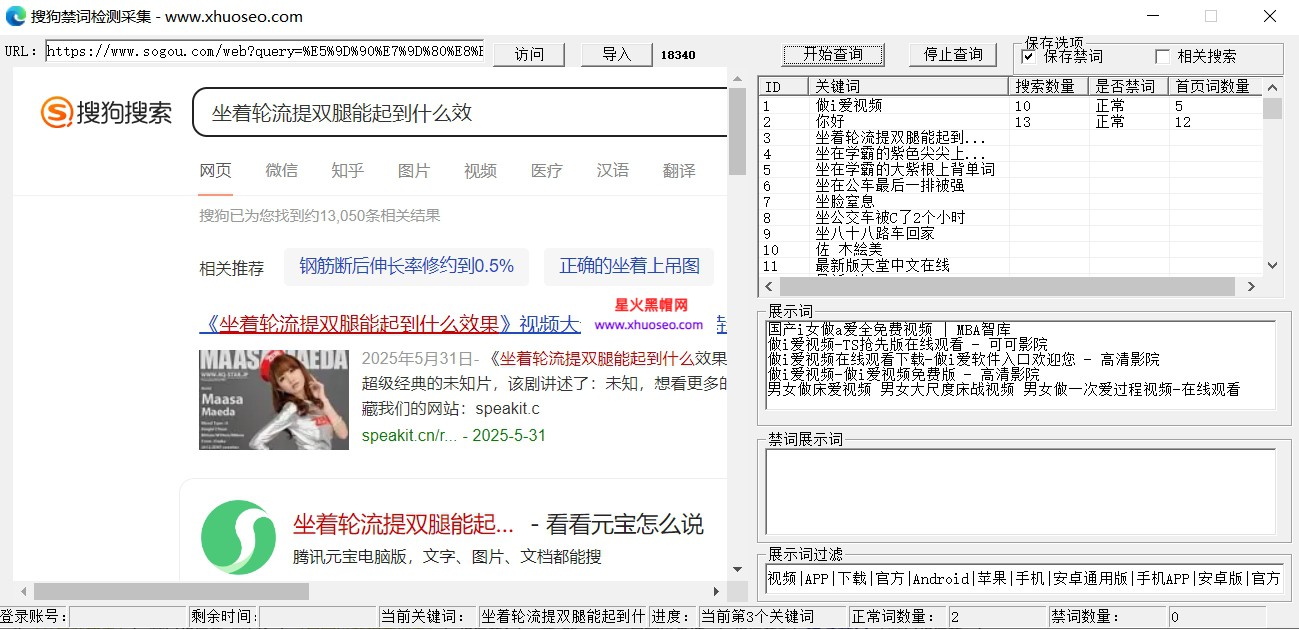Click recommendation 正确的坐着上吊图
This screenshot has height=629, width=1299.
click(x=629, y=266)
